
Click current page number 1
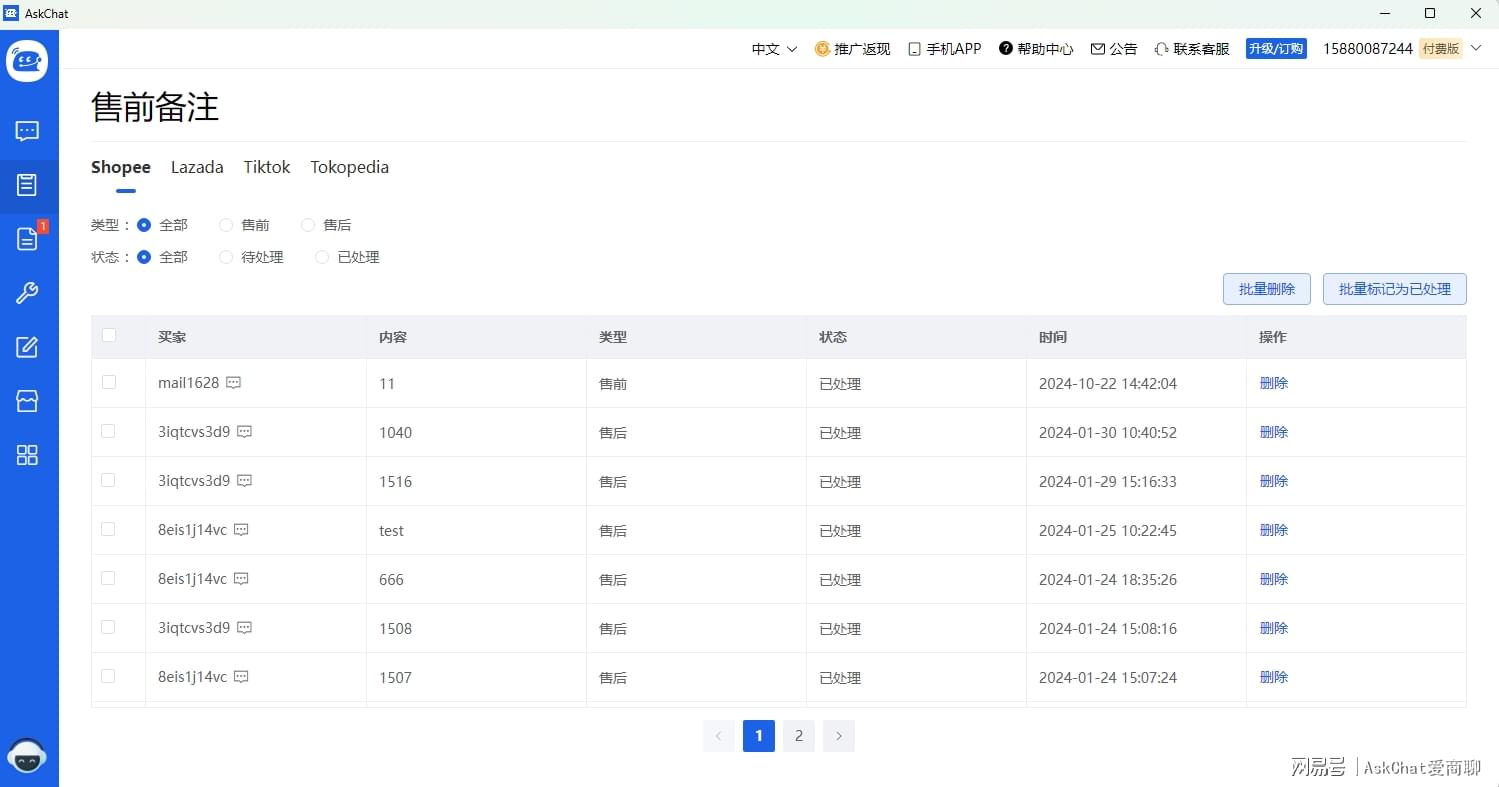(x=759, y=736)
